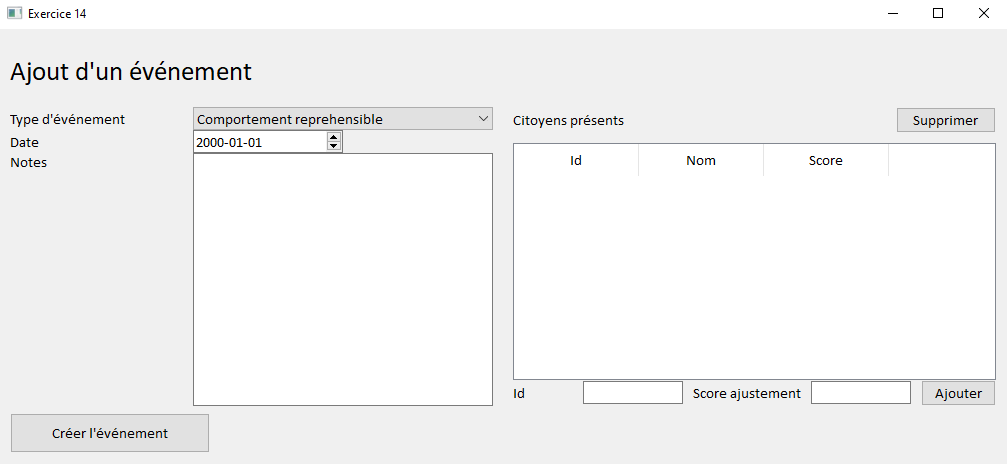Focus the Notes text area
Viewport: 1007px width, 464px height.
343,280
